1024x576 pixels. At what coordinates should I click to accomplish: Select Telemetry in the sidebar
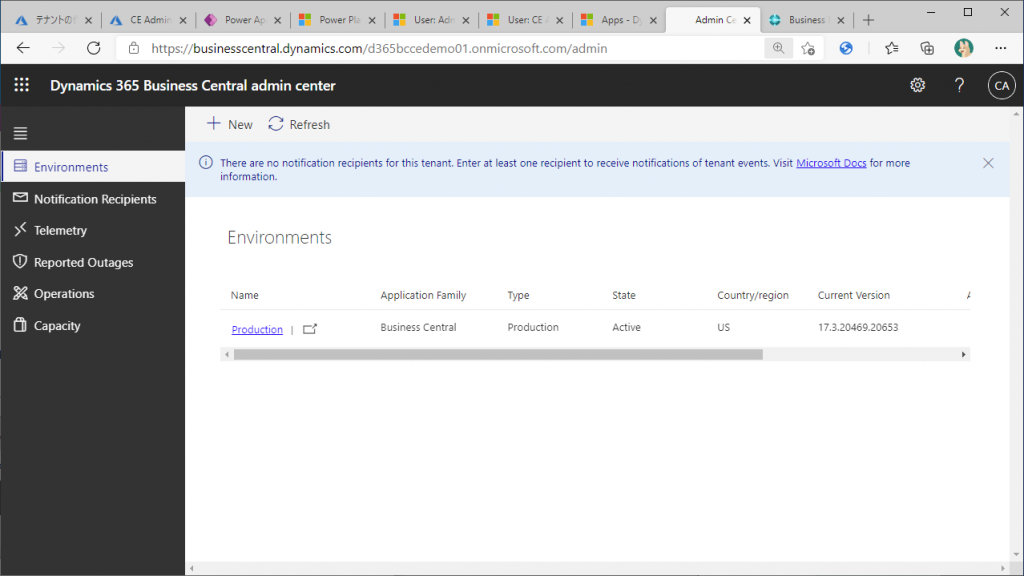click(93, 230)
